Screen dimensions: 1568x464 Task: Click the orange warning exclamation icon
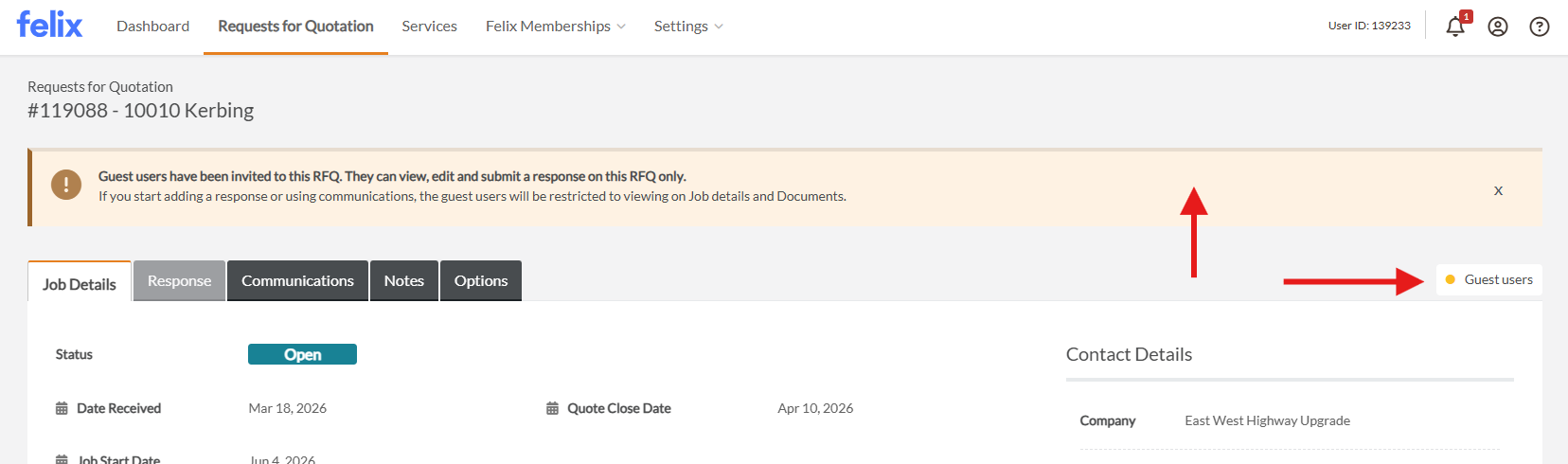point(66,185)
